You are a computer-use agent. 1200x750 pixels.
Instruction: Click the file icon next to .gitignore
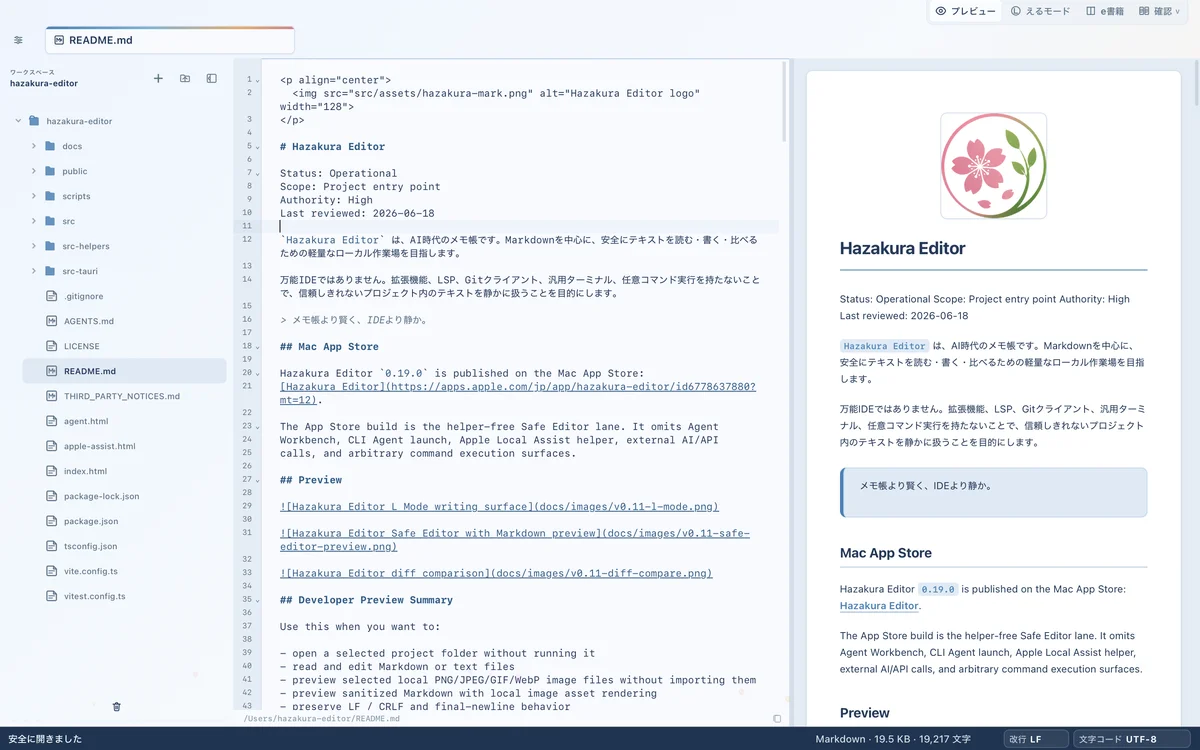point(53,296)
